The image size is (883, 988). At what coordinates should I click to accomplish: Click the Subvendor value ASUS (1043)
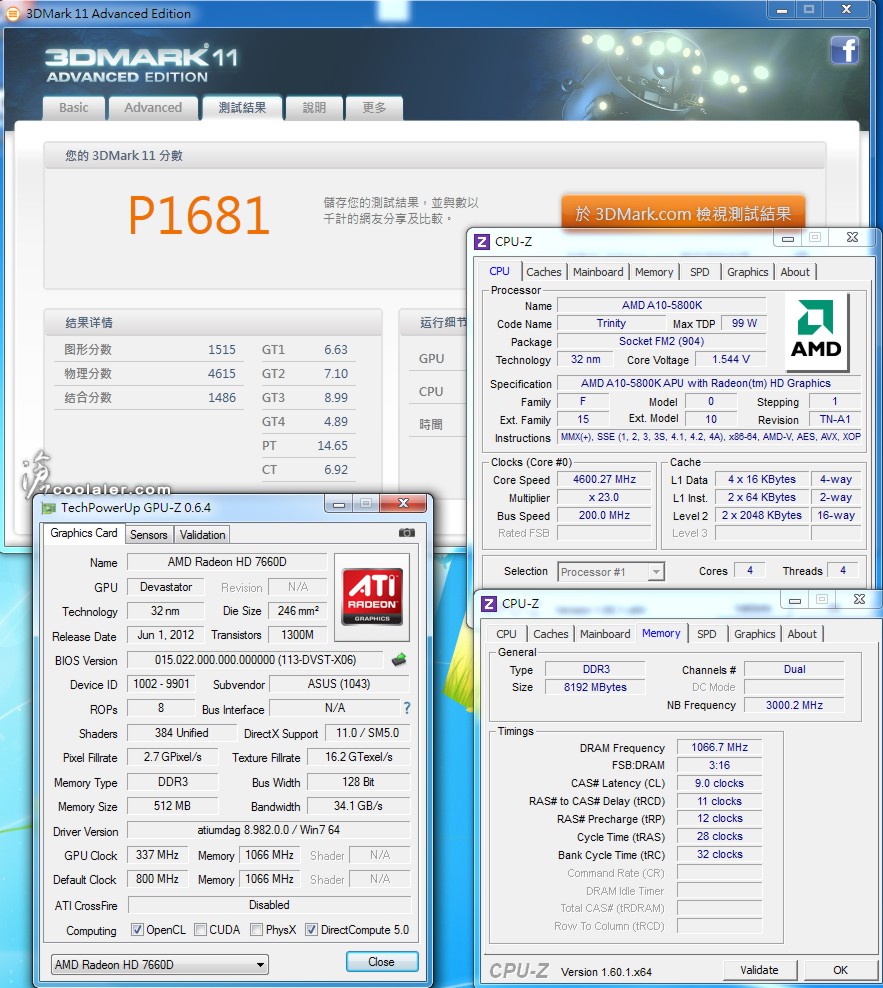[x=339, y=684]
